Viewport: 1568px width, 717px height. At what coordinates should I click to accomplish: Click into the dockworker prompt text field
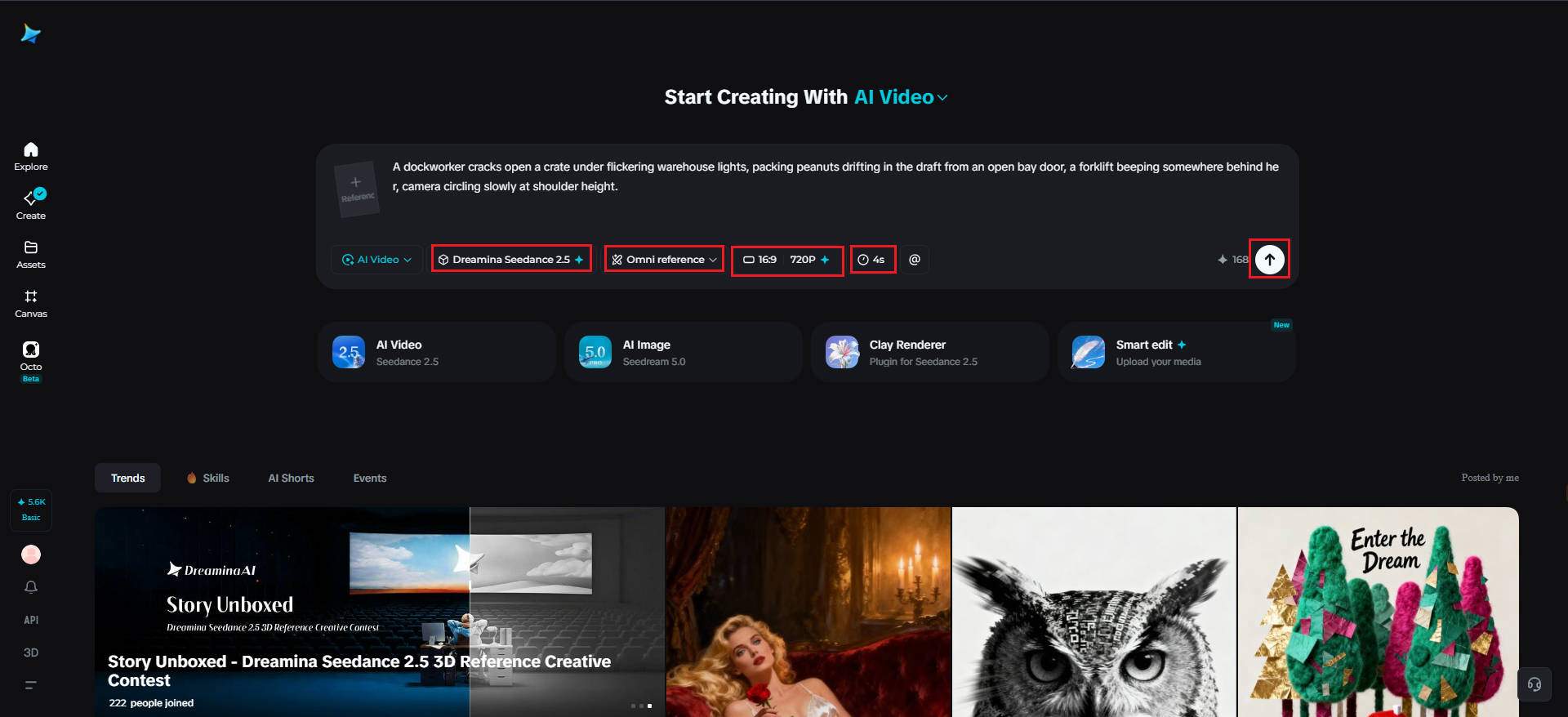(x=836, y=176)
